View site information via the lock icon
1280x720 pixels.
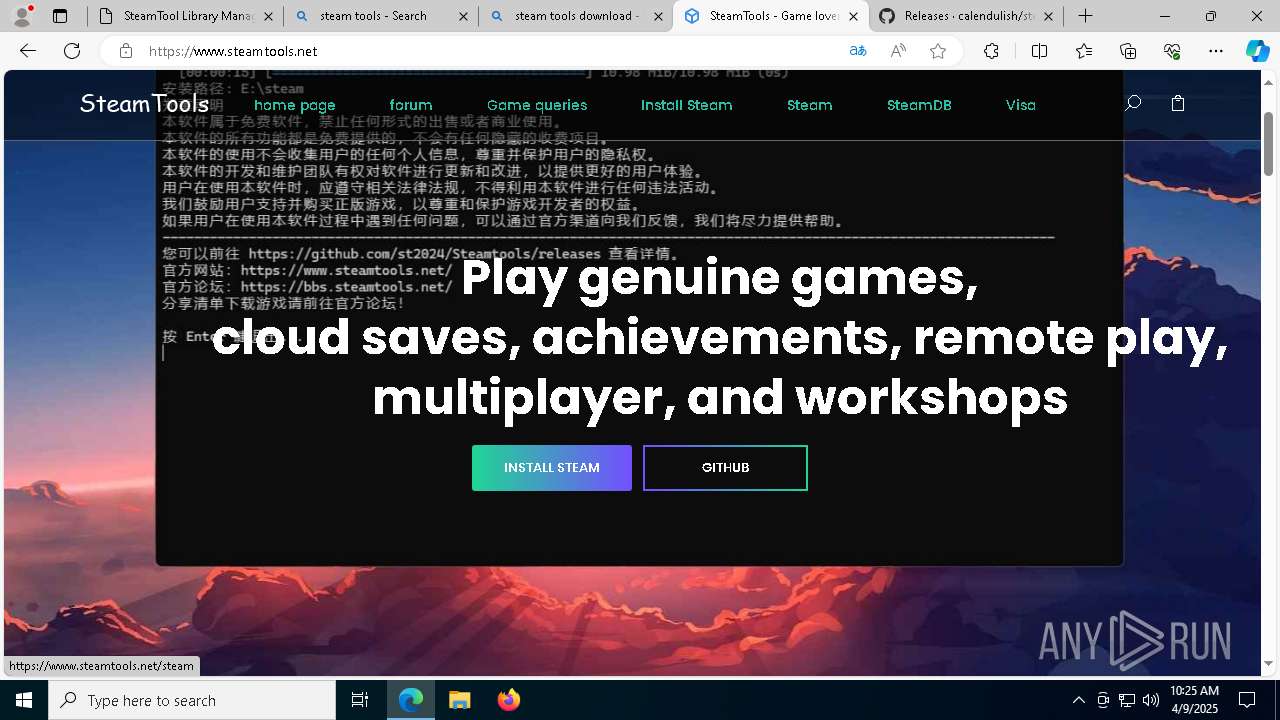point(126,51)
